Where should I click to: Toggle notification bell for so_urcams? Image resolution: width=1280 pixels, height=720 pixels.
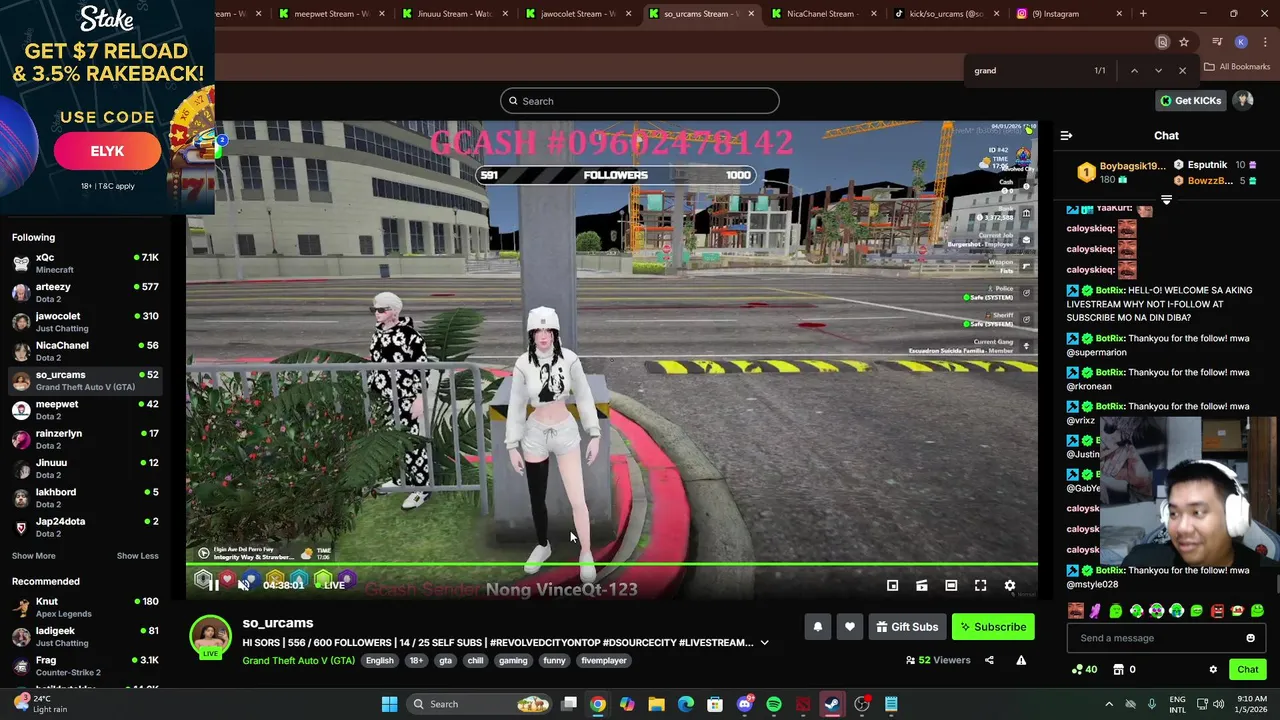pos(817,627)
